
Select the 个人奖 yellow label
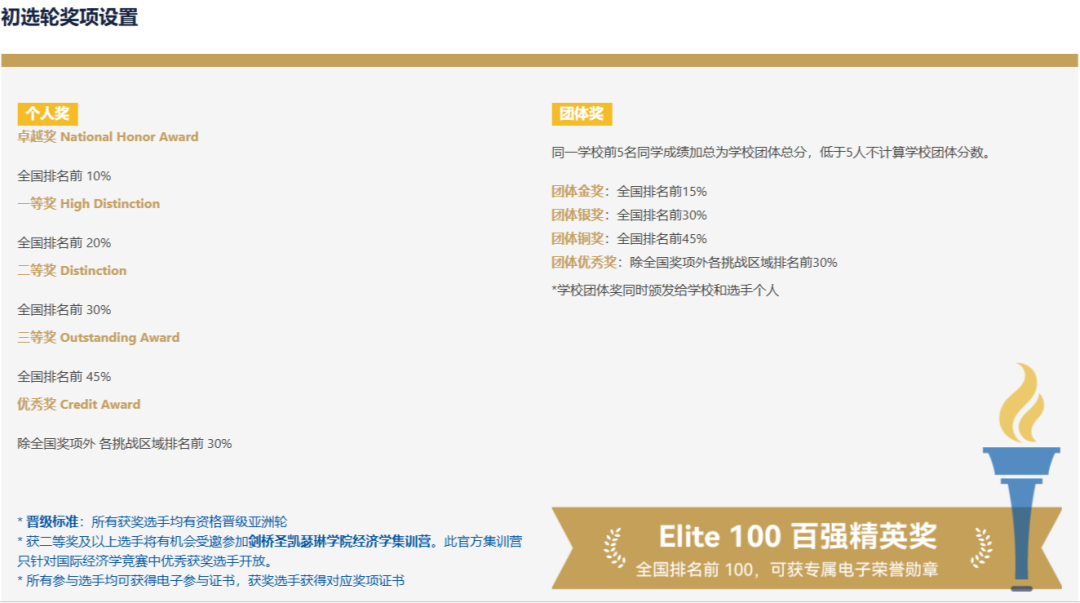(48, 114)
